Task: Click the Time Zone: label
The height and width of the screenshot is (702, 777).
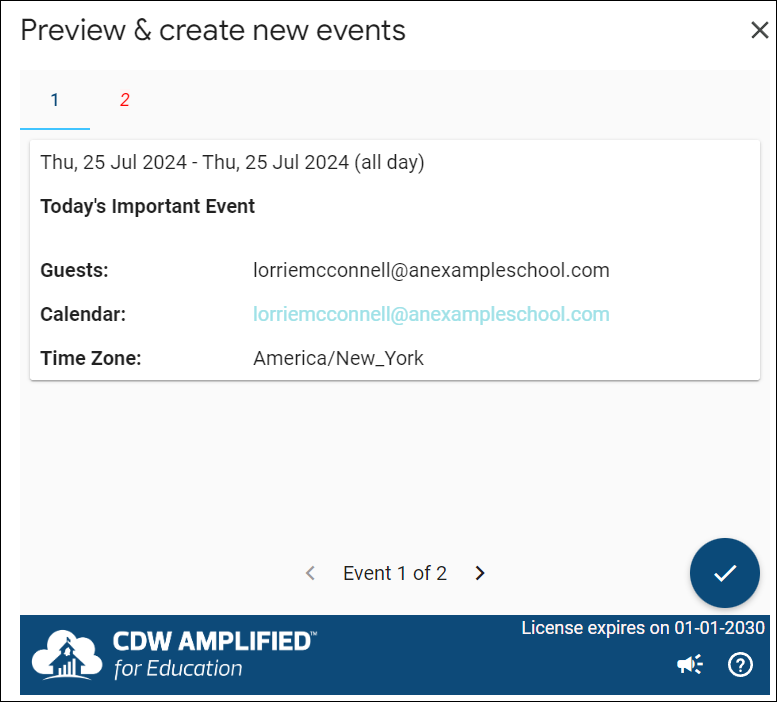Action: coord(91,358)
